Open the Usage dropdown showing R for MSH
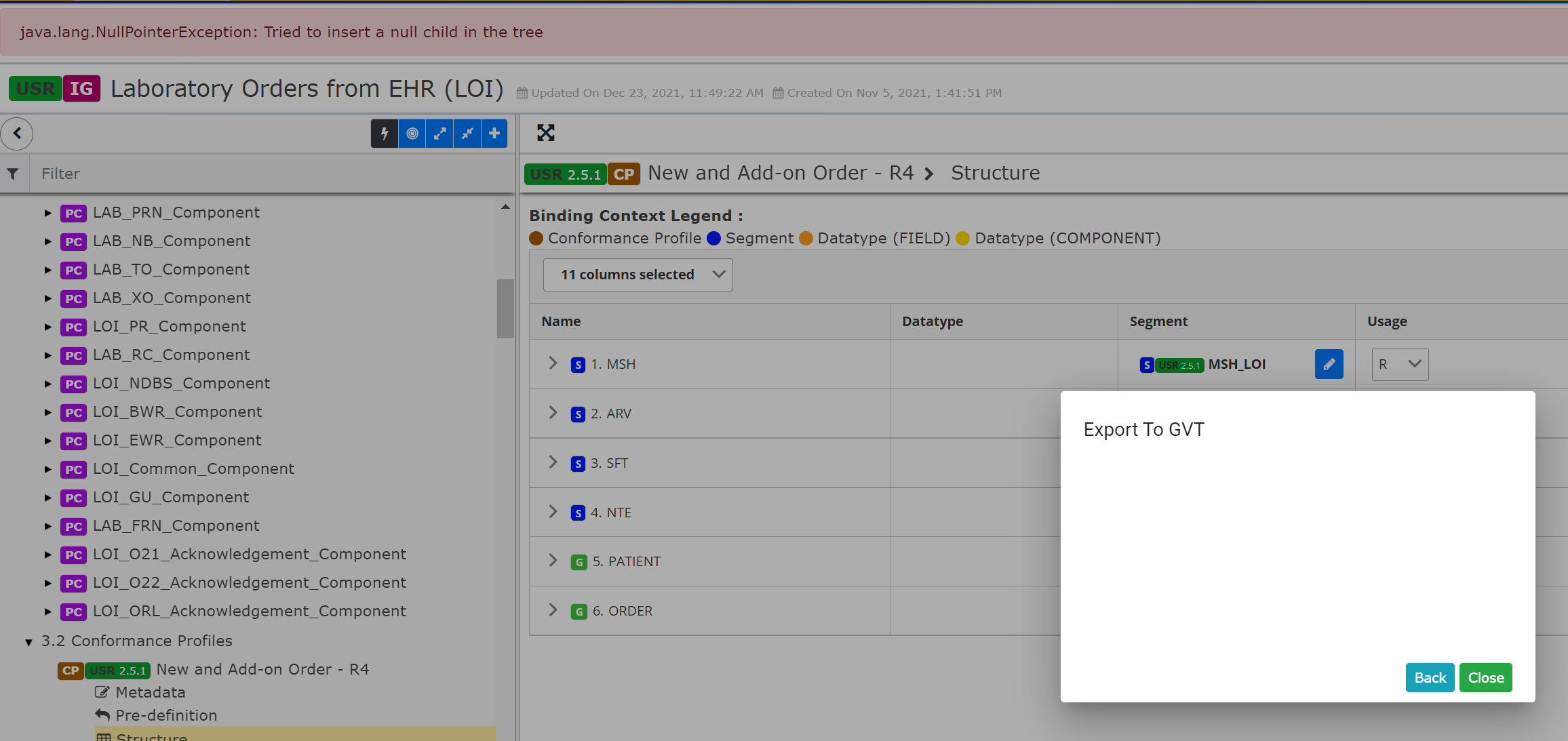Viewport: 1568px width, 741px height. click(1400, 364)
